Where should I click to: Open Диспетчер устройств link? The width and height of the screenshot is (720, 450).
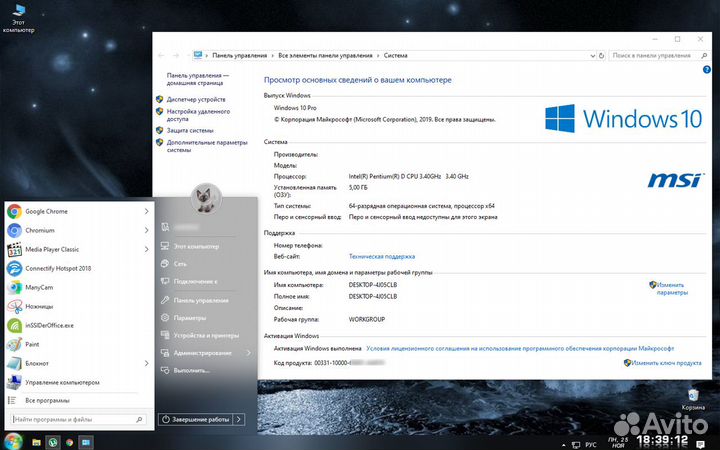(196, 99)
